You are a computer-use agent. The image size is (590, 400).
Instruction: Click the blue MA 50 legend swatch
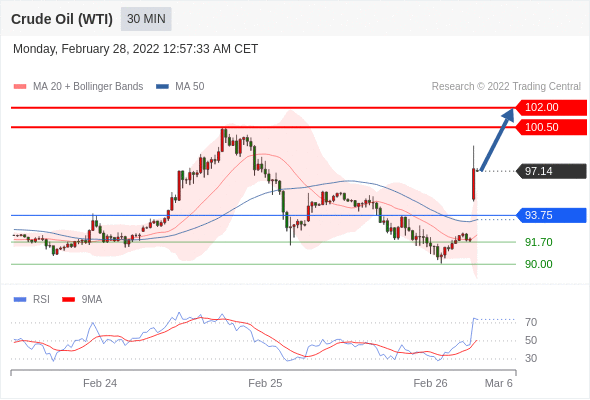(x=162, y=87)
